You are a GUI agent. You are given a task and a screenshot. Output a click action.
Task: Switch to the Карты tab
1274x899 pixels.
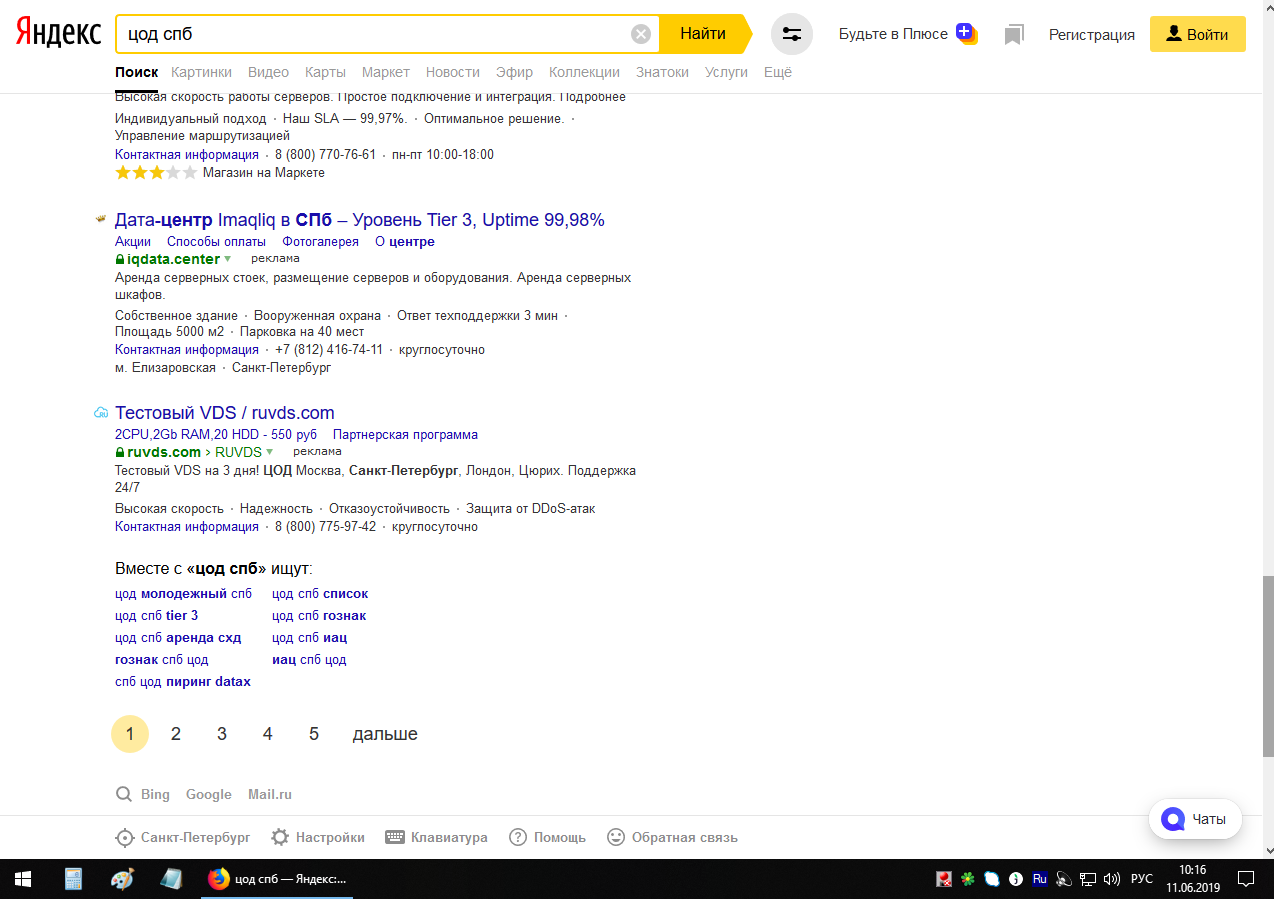coord(325,72)
